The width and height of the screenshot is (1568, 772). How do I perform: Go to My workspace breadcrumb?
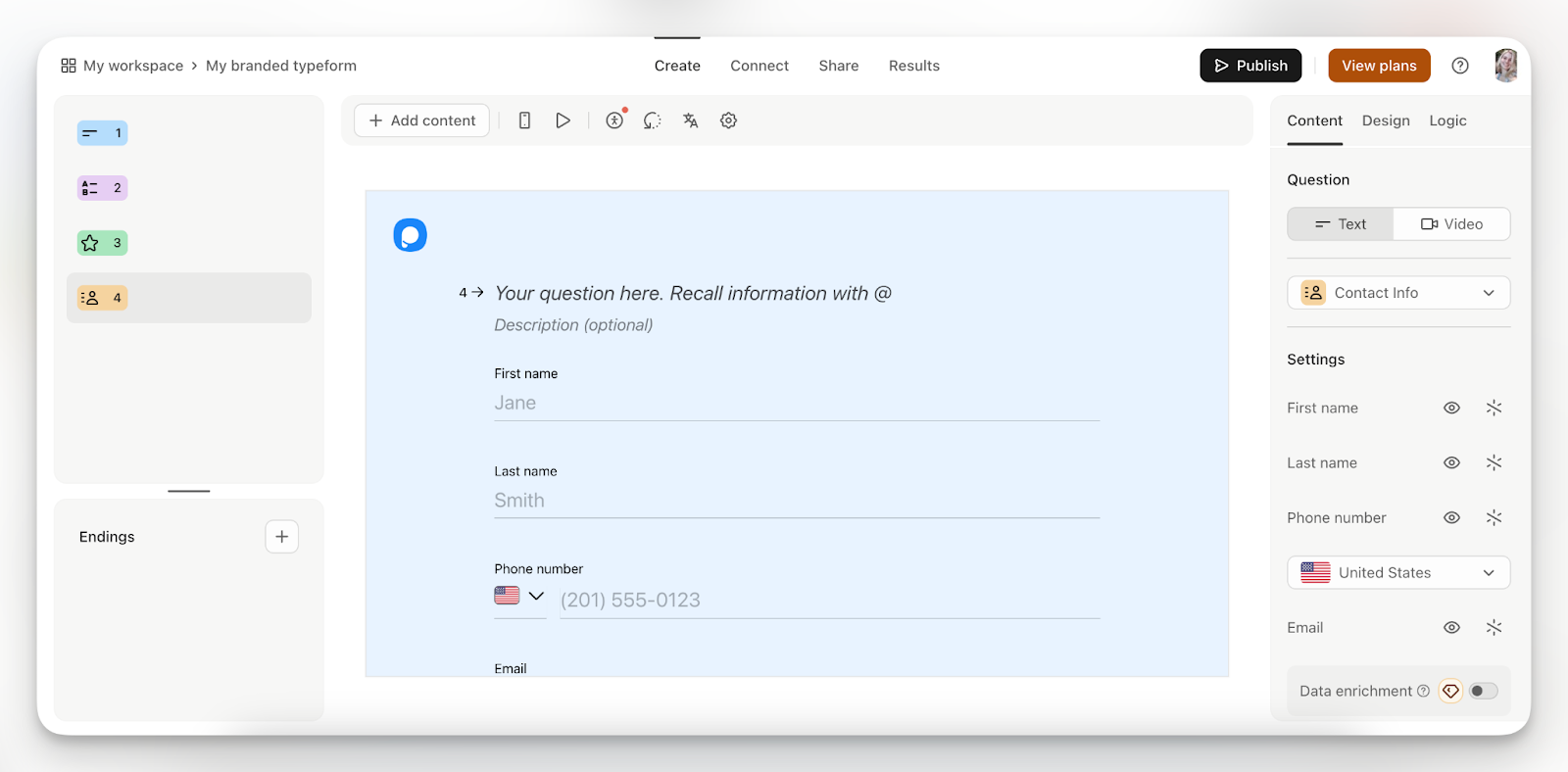(x=133, y=66)
